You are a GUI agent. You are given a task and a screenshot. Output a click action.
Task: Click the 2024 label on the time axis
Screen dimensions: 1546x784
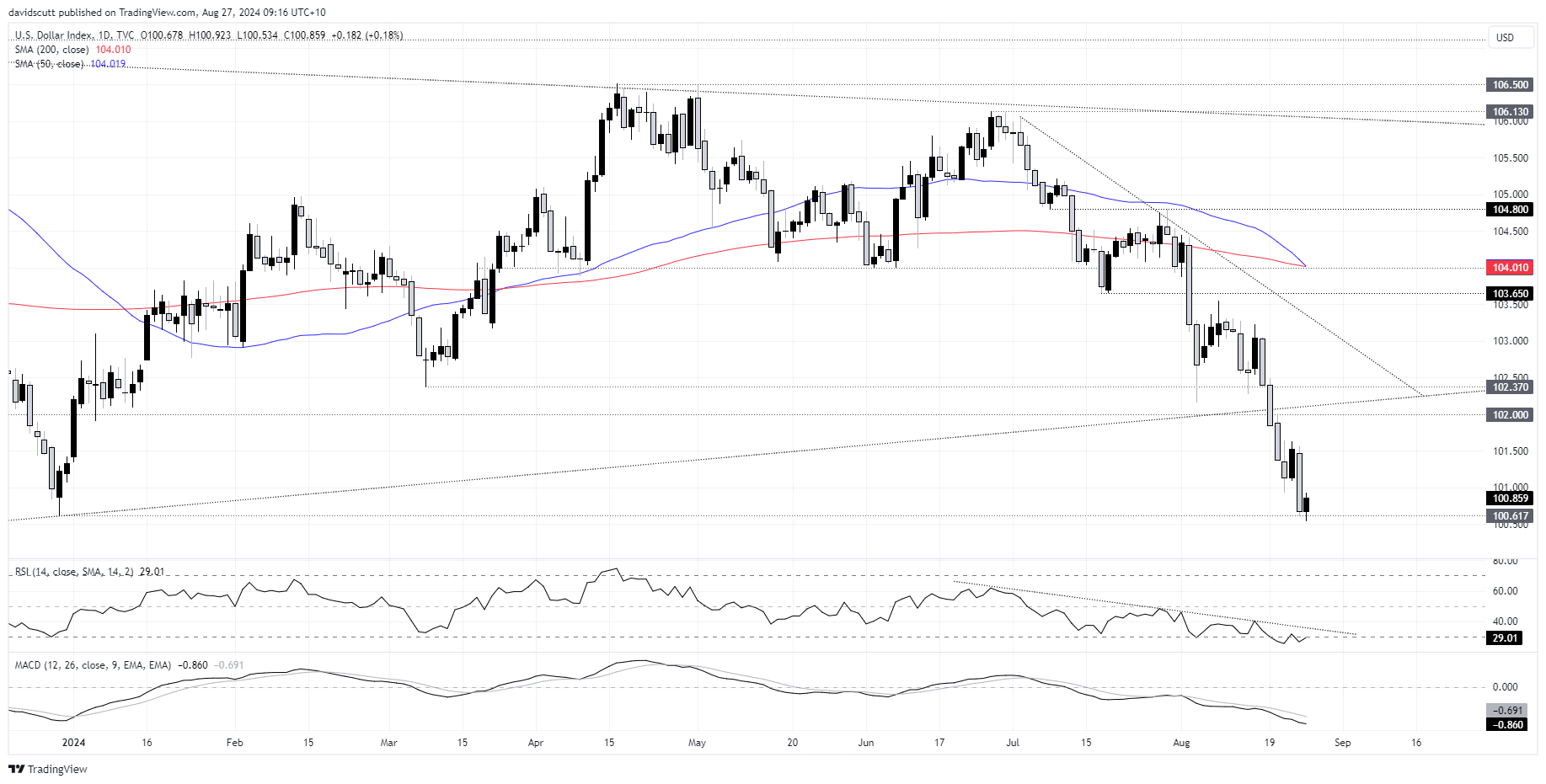click(74, 743)
